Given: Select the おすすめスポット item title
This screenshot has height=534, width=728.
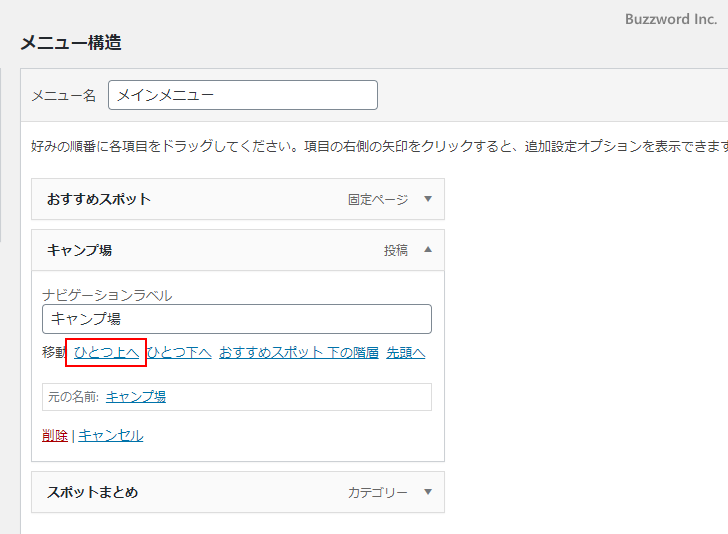Looking at the screenshot, I should tap(99, 199).
